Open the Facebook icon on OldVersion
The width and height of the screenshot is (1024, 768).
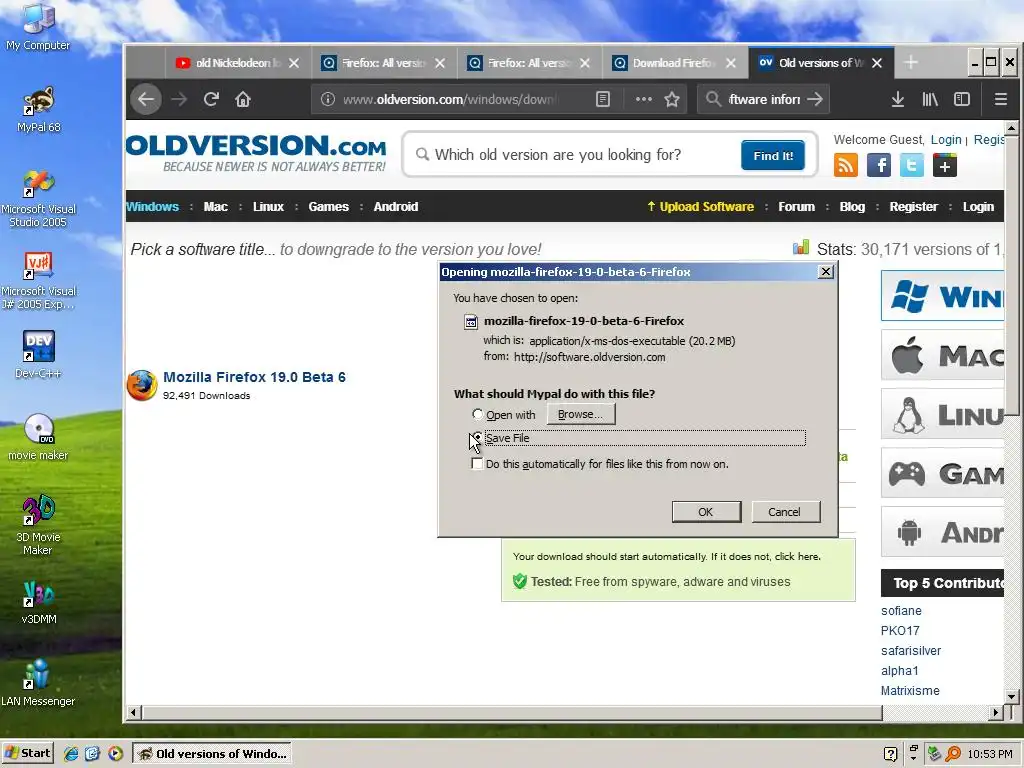pos(879,165)
